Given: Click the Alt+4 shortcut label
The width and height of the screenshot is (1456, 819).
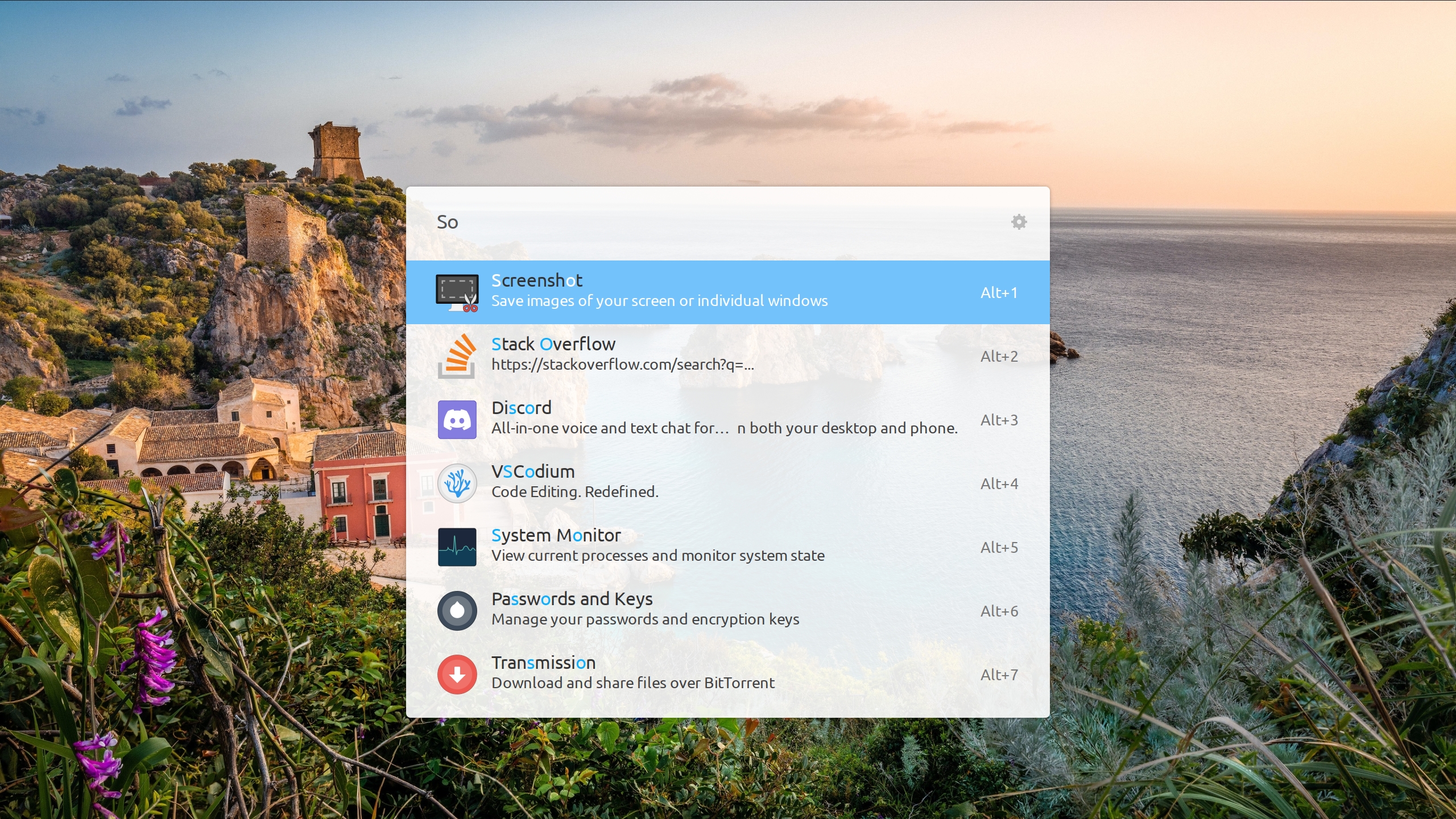Looking at the screenshot, I should click(999, 483).
